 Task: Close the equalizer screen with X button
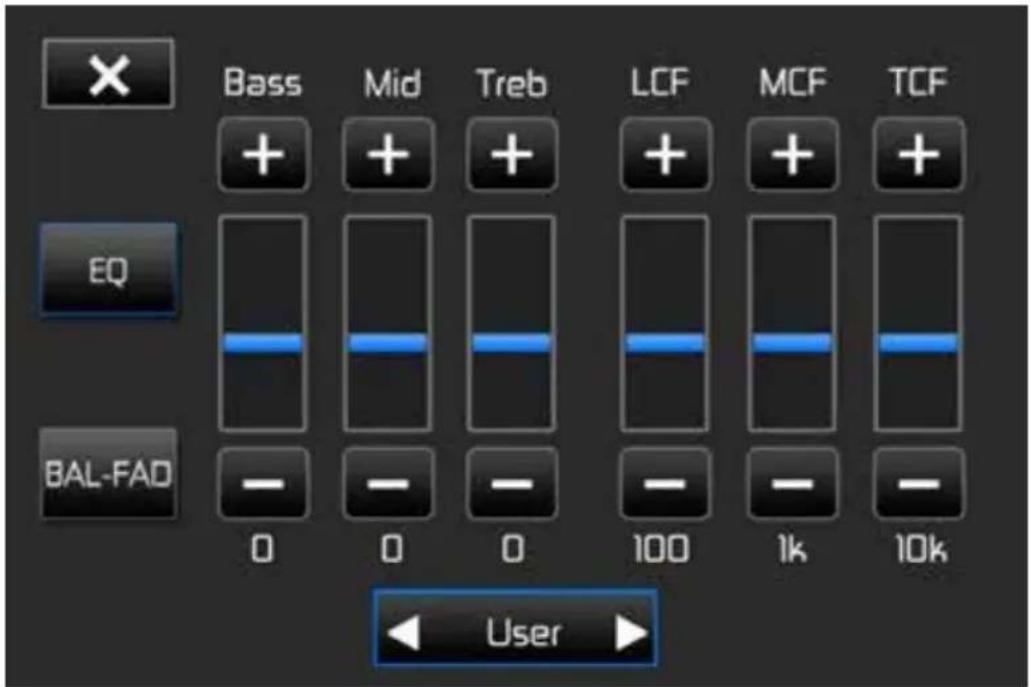[x=108, y=73]
